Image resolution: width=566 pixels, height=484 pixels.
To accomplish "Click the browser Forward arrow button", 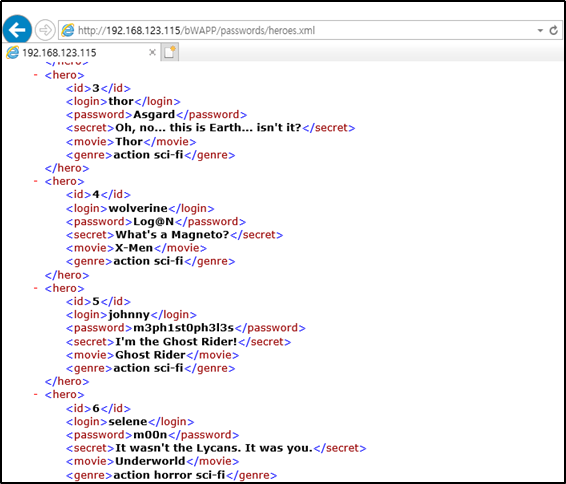I will [45, 30].
